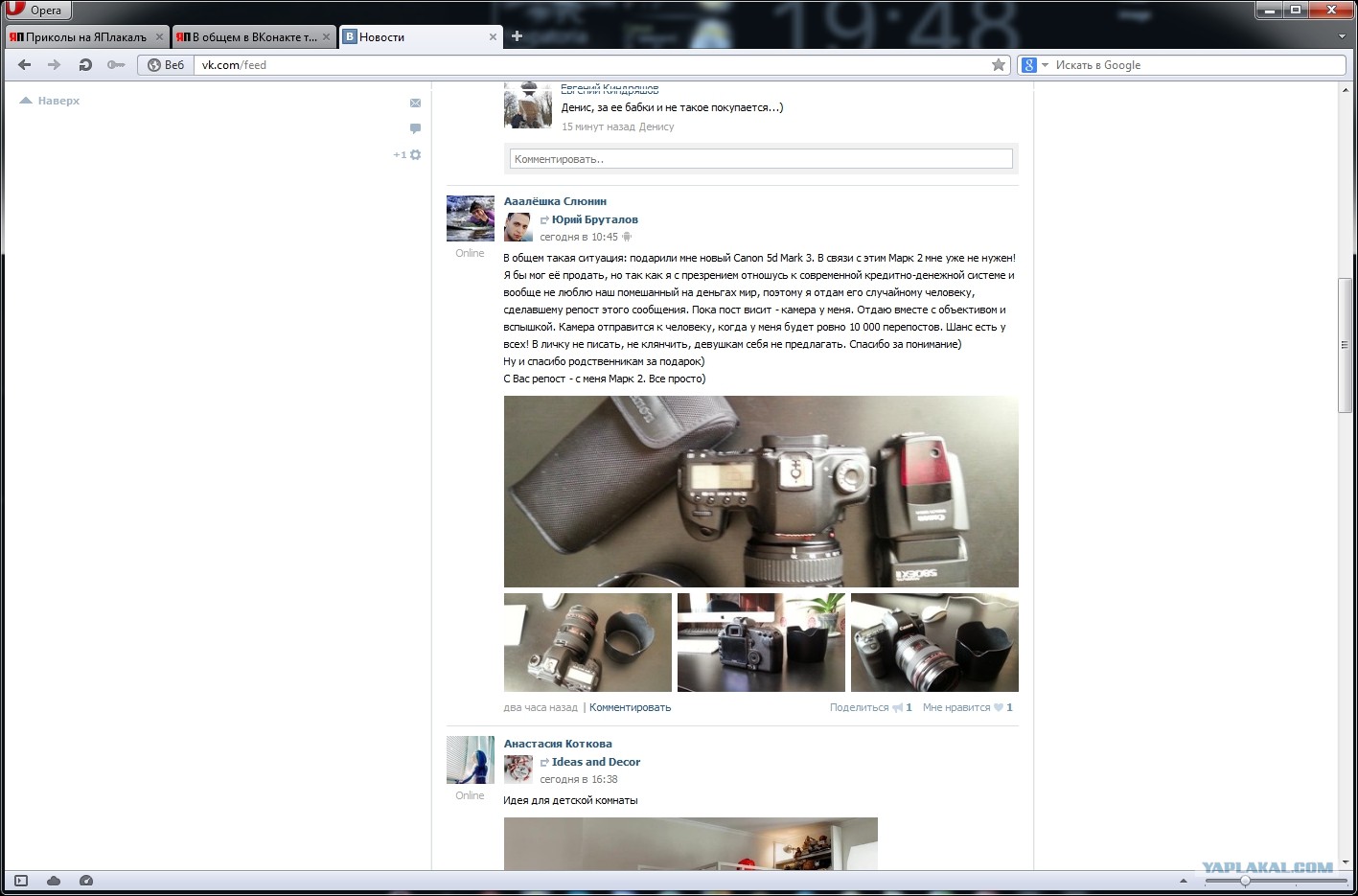The image size is (1358, 896).
Task: Click the Идея для детской комнаты text
Action: [x=570, y=800]
